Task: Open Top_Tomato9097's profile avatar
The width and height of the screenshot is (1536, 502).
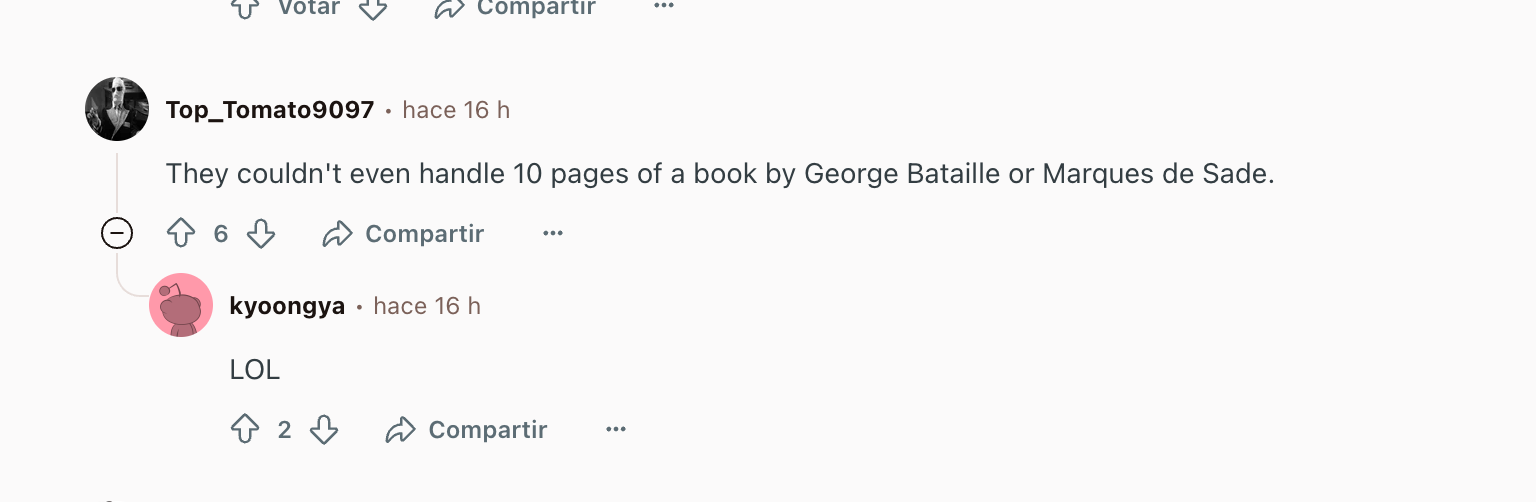Action: pos(117,109)
